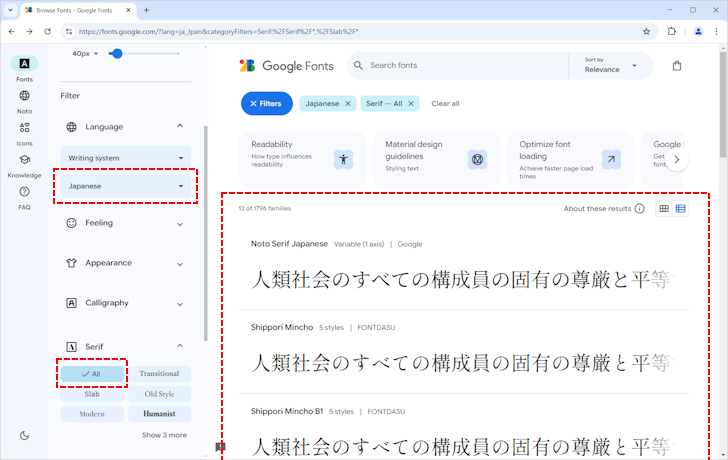Toggle the Old Style serif filter
The height and width of the screenshot is (460, 728).
pyautogui.click(x=159, y=394)
